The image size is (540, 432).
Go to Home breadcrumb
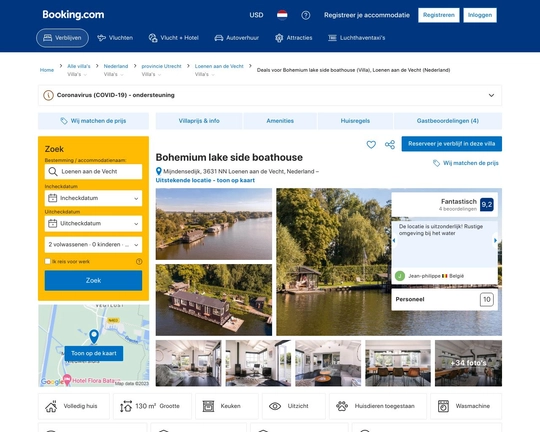(47, 70)
